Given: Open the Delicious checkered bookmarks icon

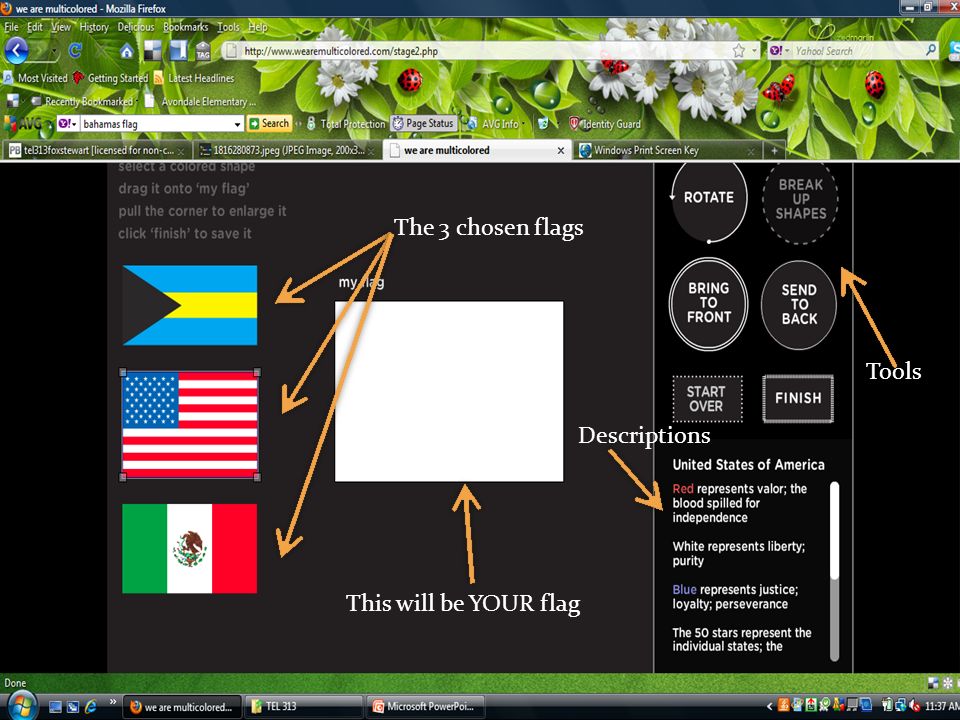Looking at the screenshot, I should click(152, 51).
